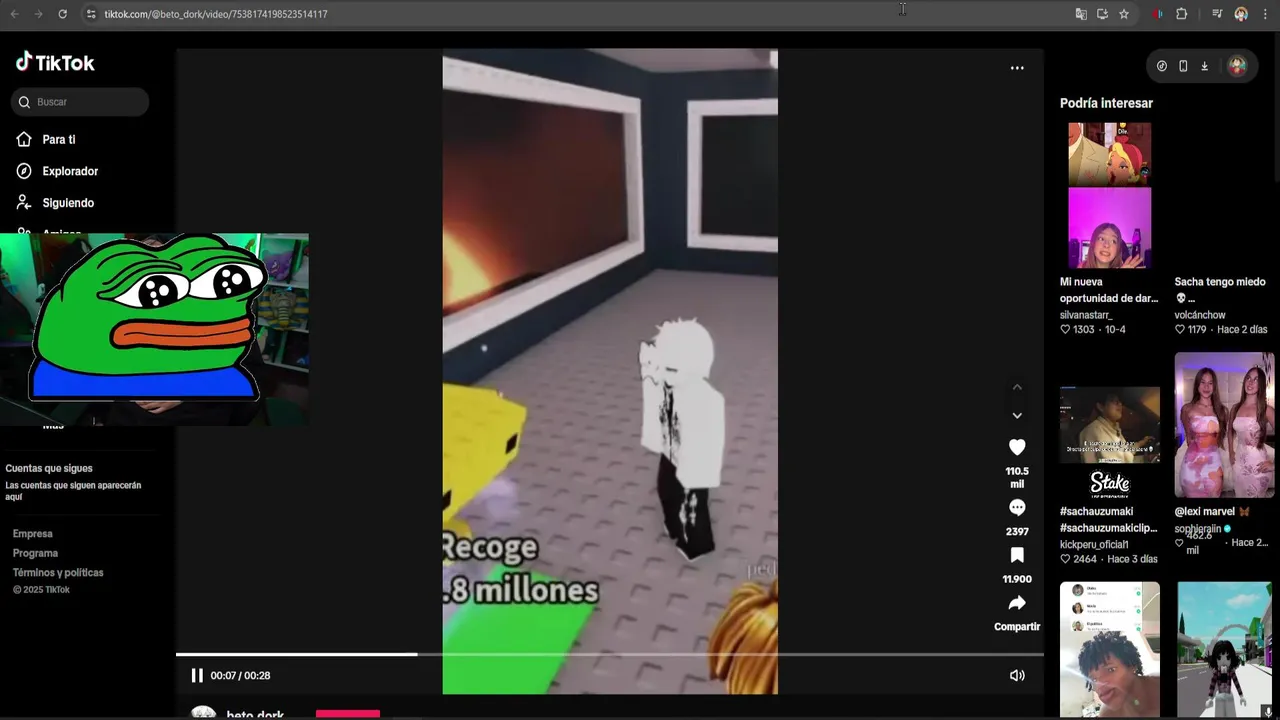The width and height of the screenshot is (1280, 720).
Task: Click the main video player
Action: [x=610, y=371]
